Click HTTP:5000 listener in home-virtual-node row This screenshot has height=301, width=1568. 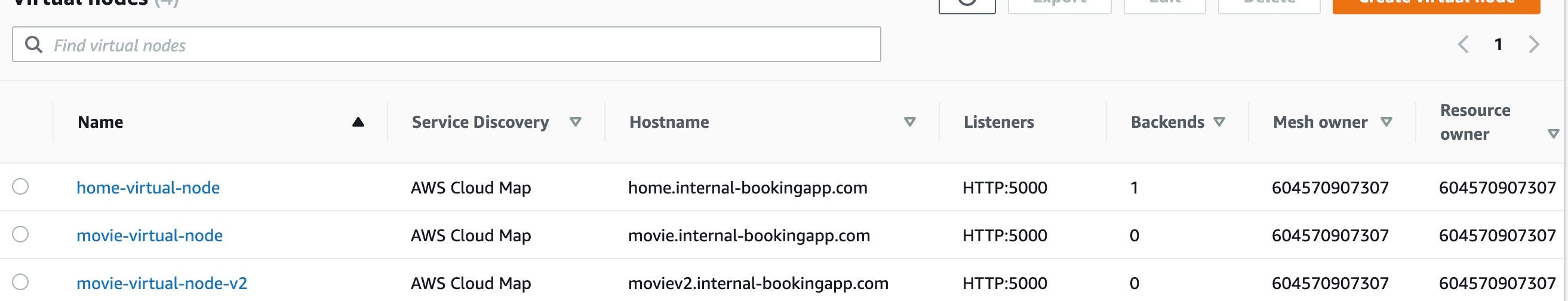point(1005,188)
